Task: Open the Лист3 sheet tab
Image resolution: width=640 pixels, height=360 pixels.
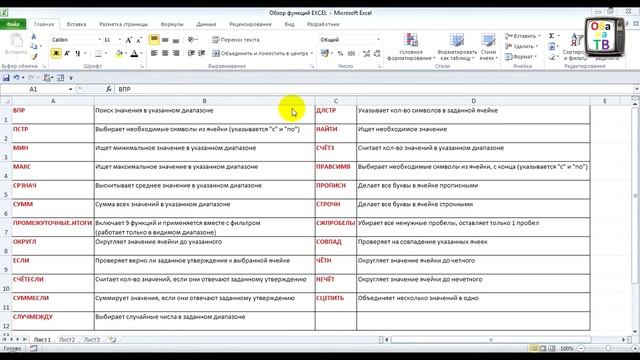Action: (92, 339)
